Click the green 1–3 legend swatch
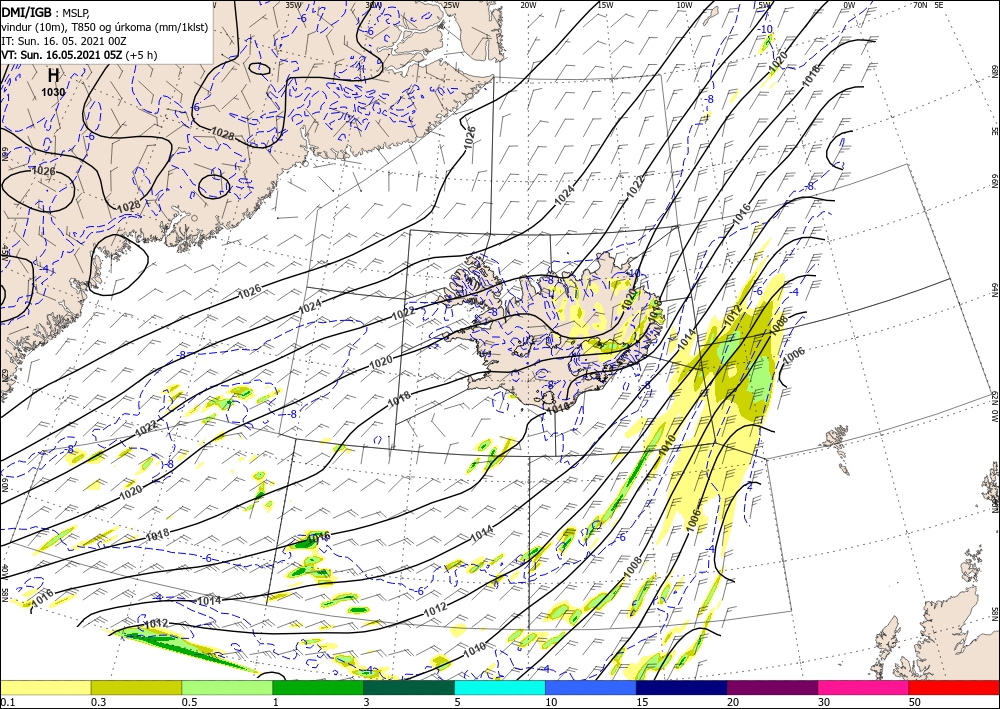The image size is (1000, 709). tap(318, 687)
